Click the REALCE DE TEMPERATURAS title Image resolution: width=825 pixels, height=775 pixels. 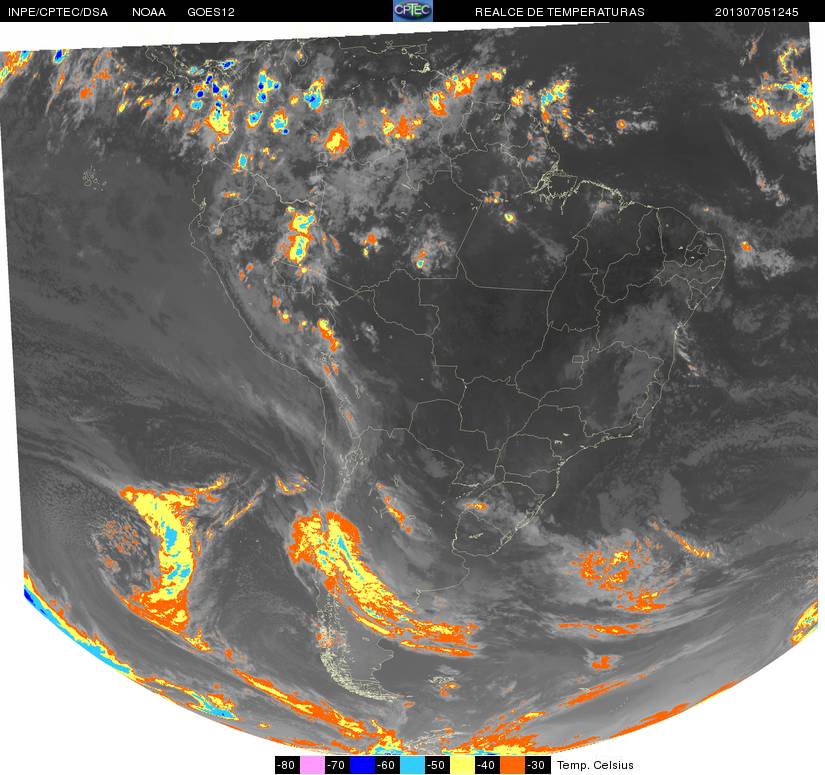pos(560,12)
